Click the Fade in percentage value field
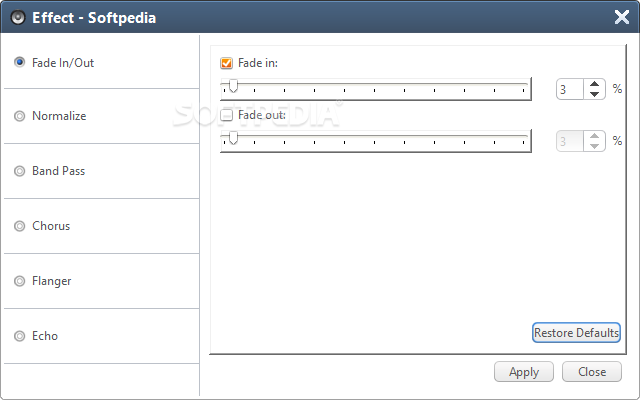 coord(570,89)
